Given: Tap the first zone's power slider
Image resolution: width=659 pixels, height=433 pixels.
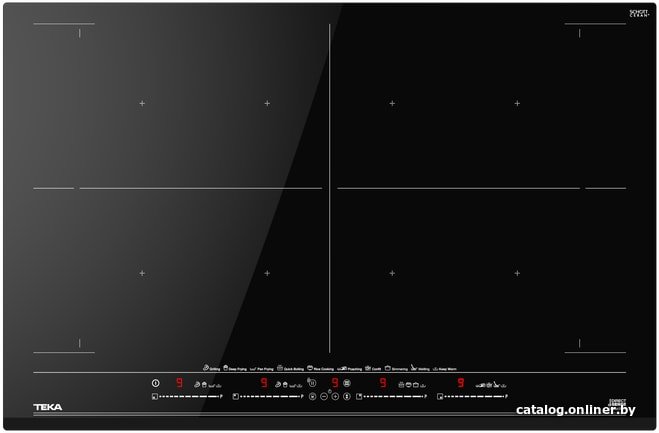Looking at the screenshot, I should (x=189, y=396).
